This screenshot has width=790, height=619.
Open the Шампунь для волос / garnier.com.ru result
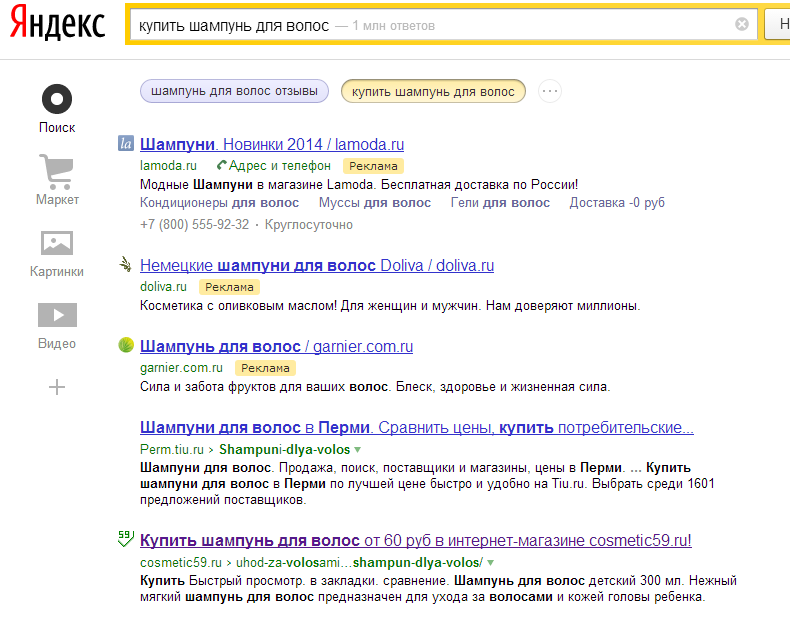coord(277,347)
